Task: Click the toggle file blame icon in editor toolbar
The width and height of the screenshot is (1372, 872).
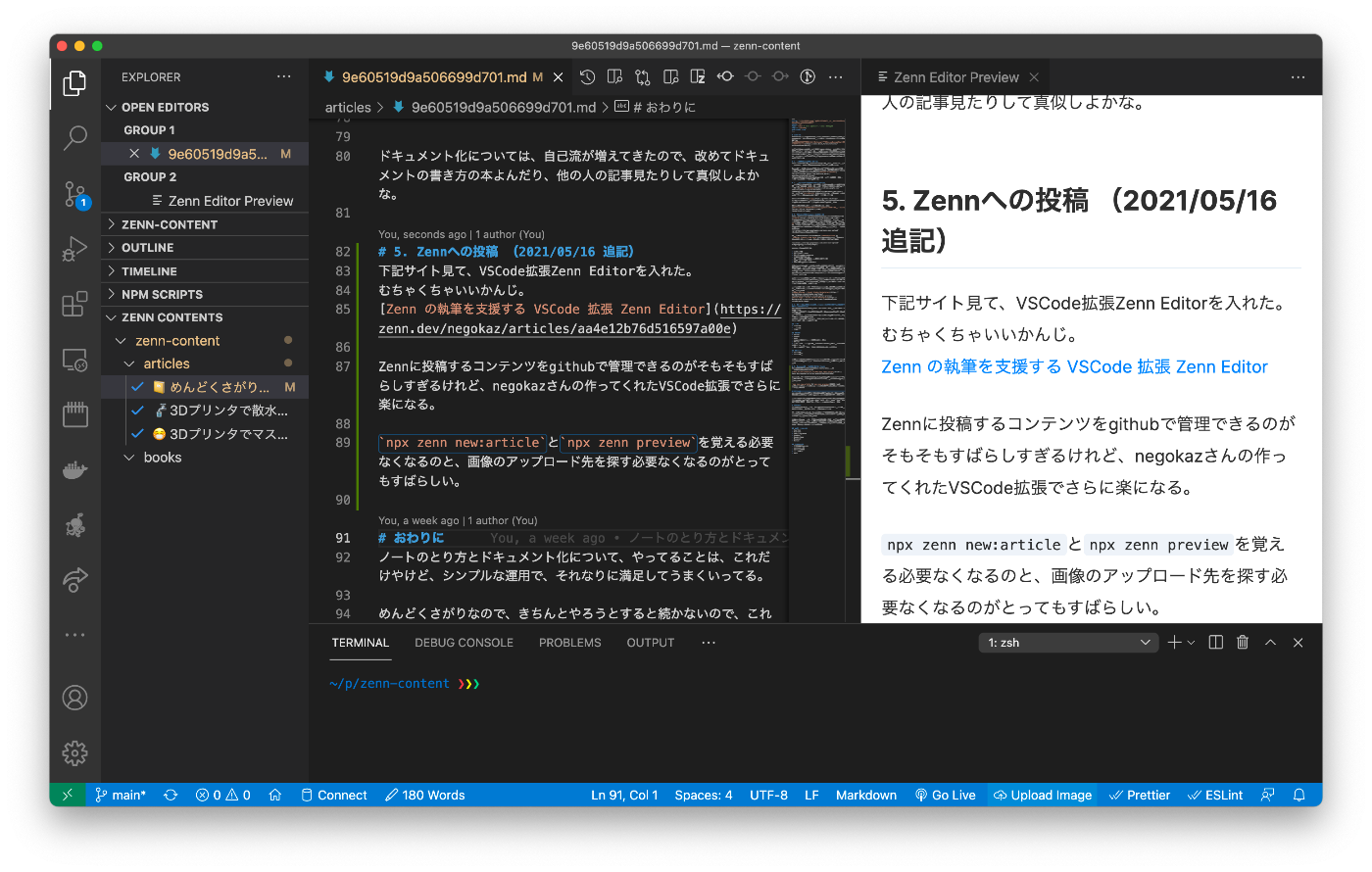Action: pos(808,76)
